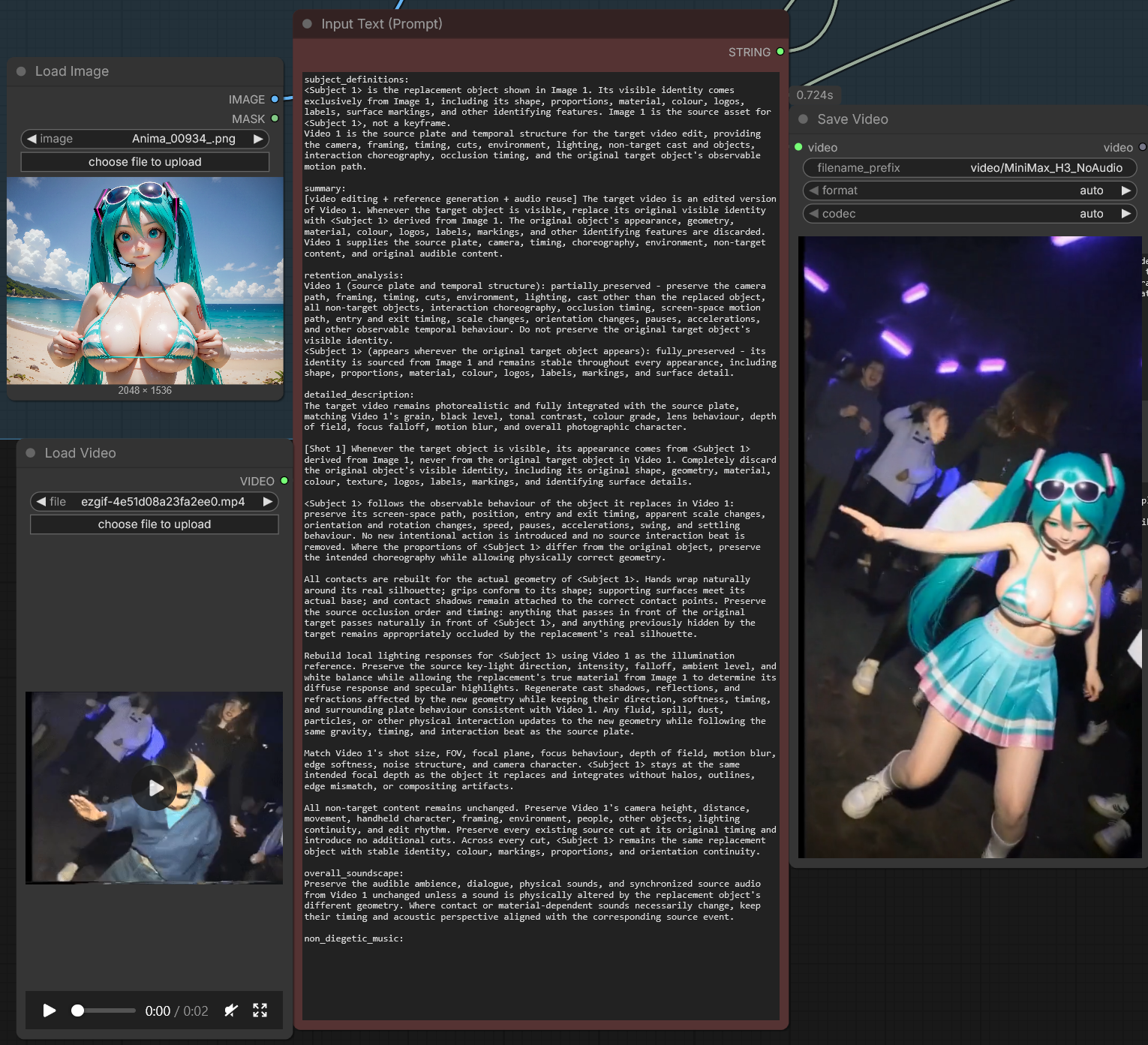Switch to the next format option in Save Video
The height and width of the screenshot is (1045, 1148).
click(x=1125, y=191)
